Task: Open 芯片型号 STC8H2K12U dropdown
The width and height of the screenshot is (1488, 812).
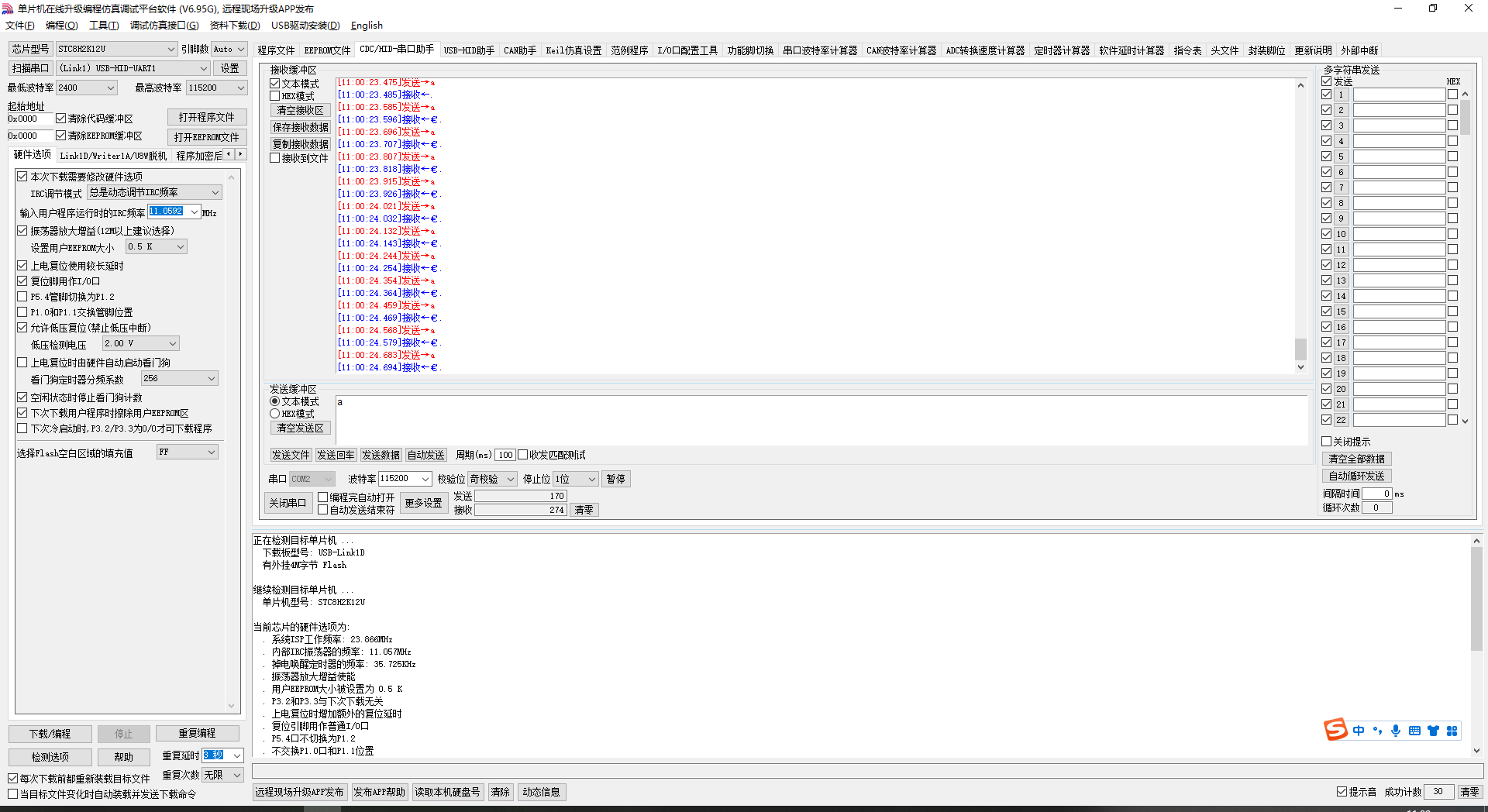Action: pyautogui.click(x=170, y=49)
